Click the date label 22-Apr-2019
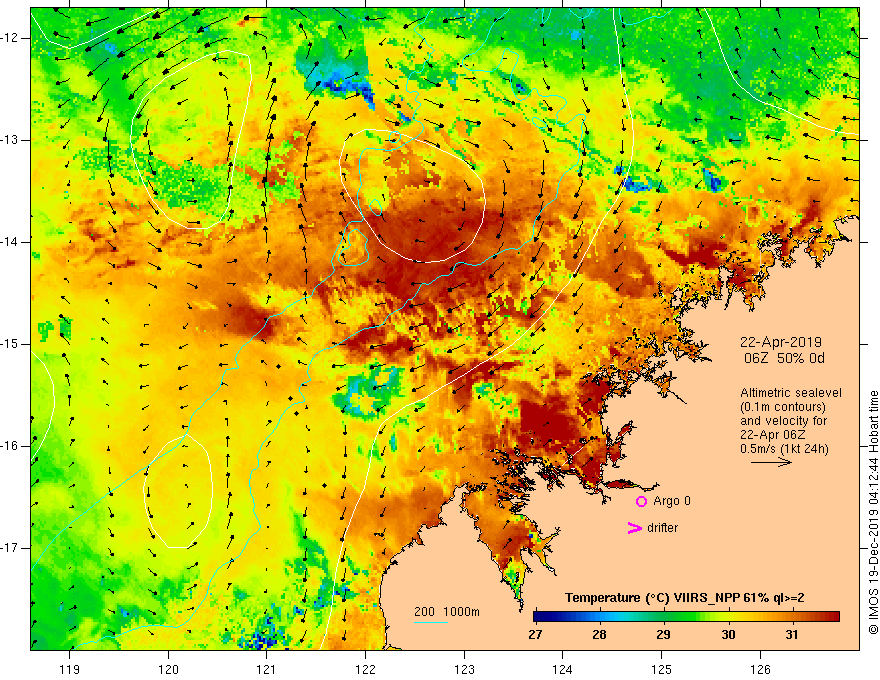The image size is (880, 680). pos(781,342)
